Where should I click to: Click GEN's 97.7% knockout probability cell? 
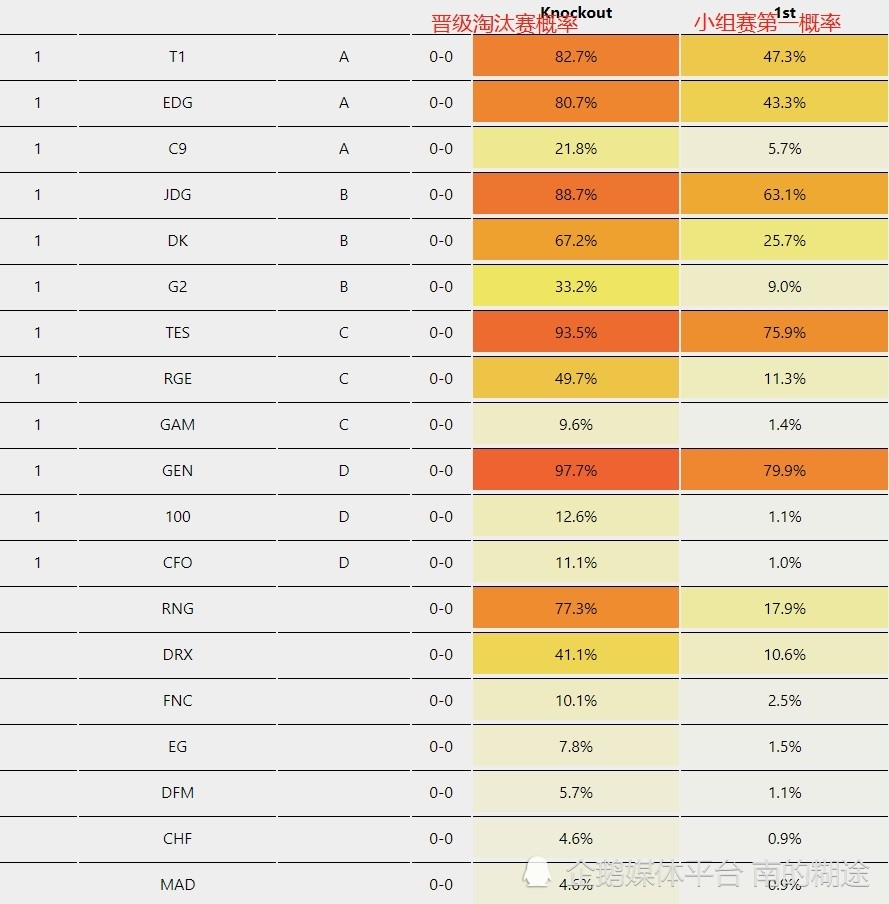point(576,471)
